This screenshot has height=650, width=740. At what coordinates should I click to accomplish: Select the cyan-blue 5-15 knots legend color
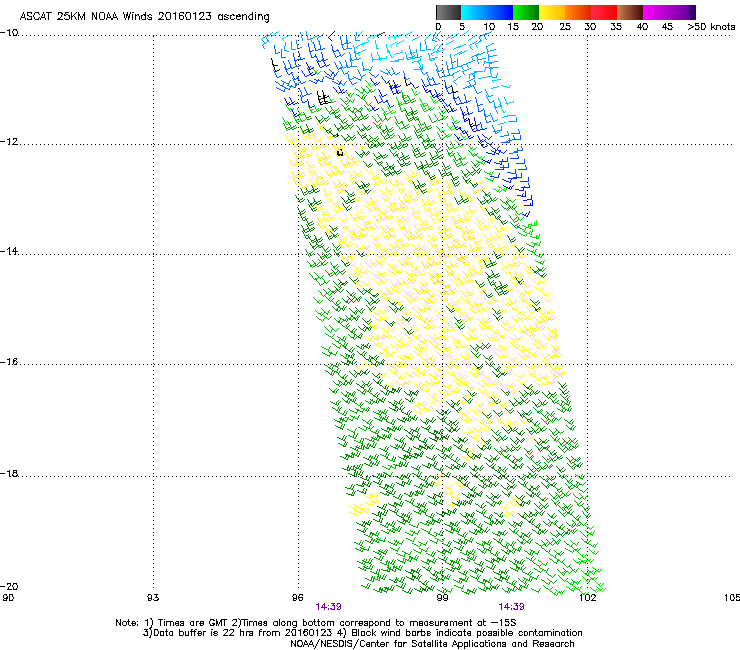[x=487, y=12]
